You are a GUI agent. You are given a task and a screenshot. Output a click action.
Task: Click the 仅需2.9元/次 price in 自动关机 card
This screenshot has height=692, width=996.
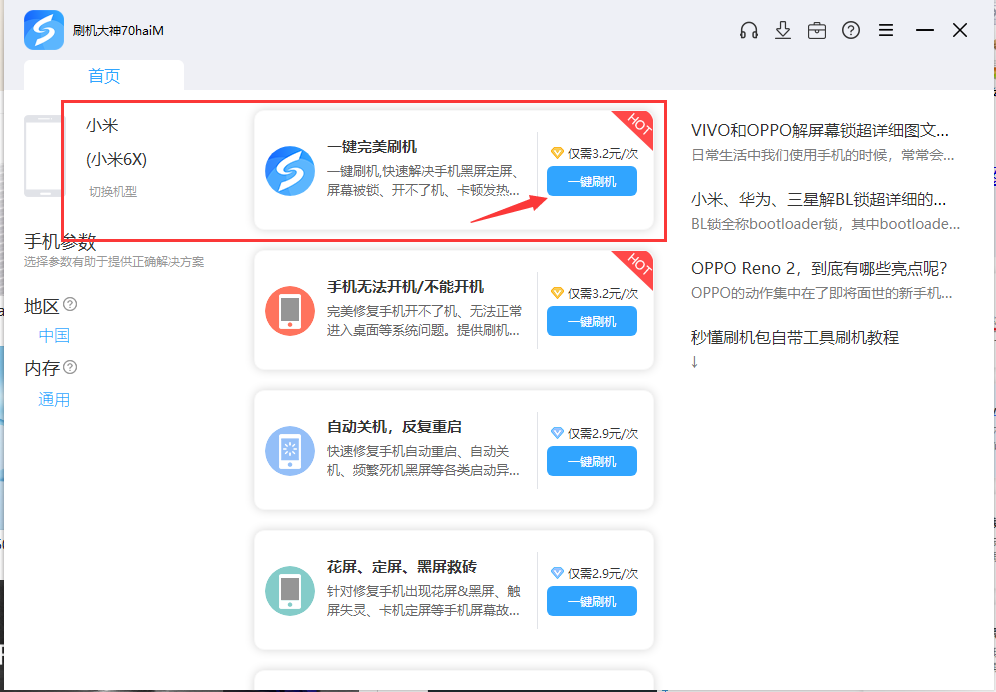(603, 433)
